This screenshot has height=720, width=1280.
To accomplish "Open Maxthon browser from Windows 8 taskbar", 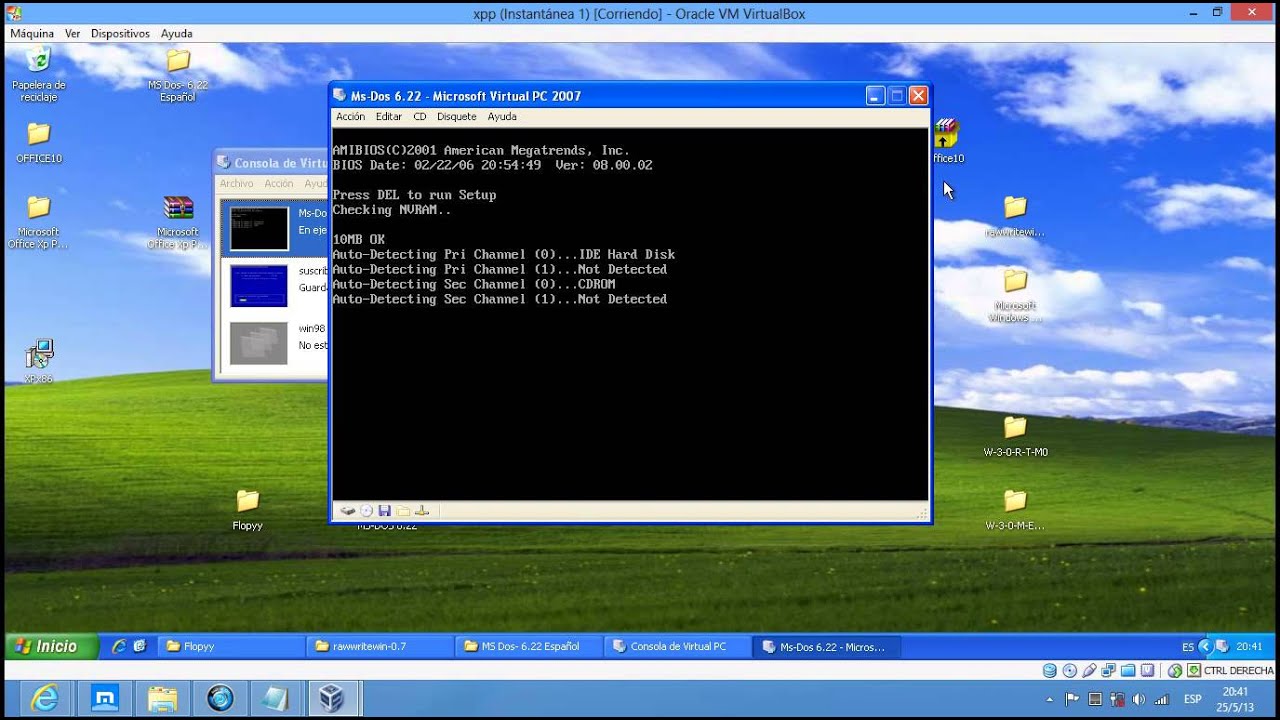I will pyautogui.click(x=103, y=698).
